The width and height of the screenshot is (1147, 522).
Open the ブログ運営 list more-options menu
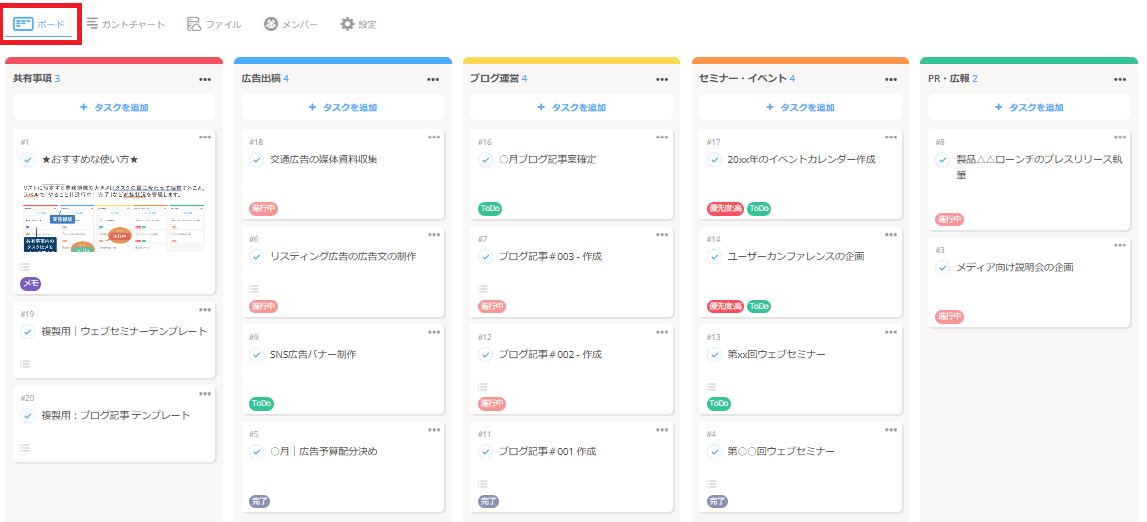click(x=662, y=79)
